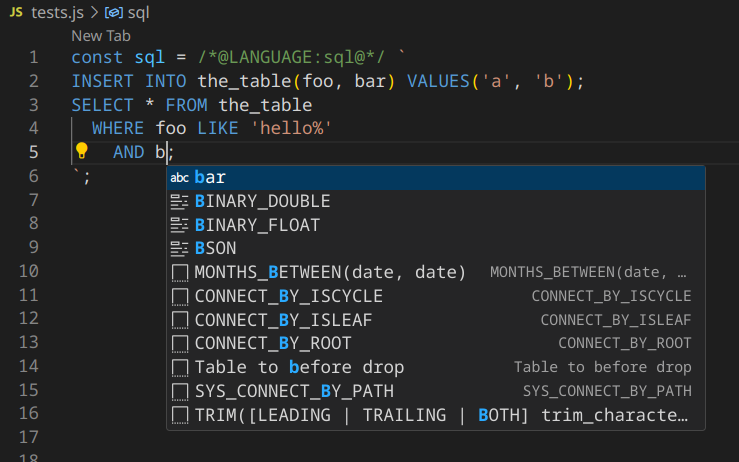739x462 pixels.
Task: Open tests.js breadcrumb segment
Action: click(50, 10)
